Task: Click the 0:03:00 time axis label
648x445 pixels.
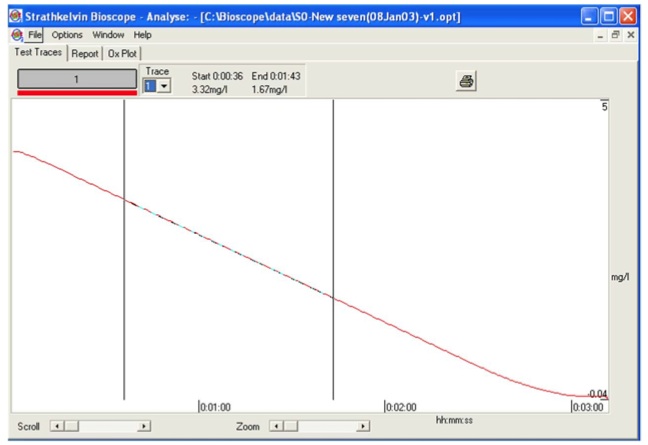Action: pos(588,407)
